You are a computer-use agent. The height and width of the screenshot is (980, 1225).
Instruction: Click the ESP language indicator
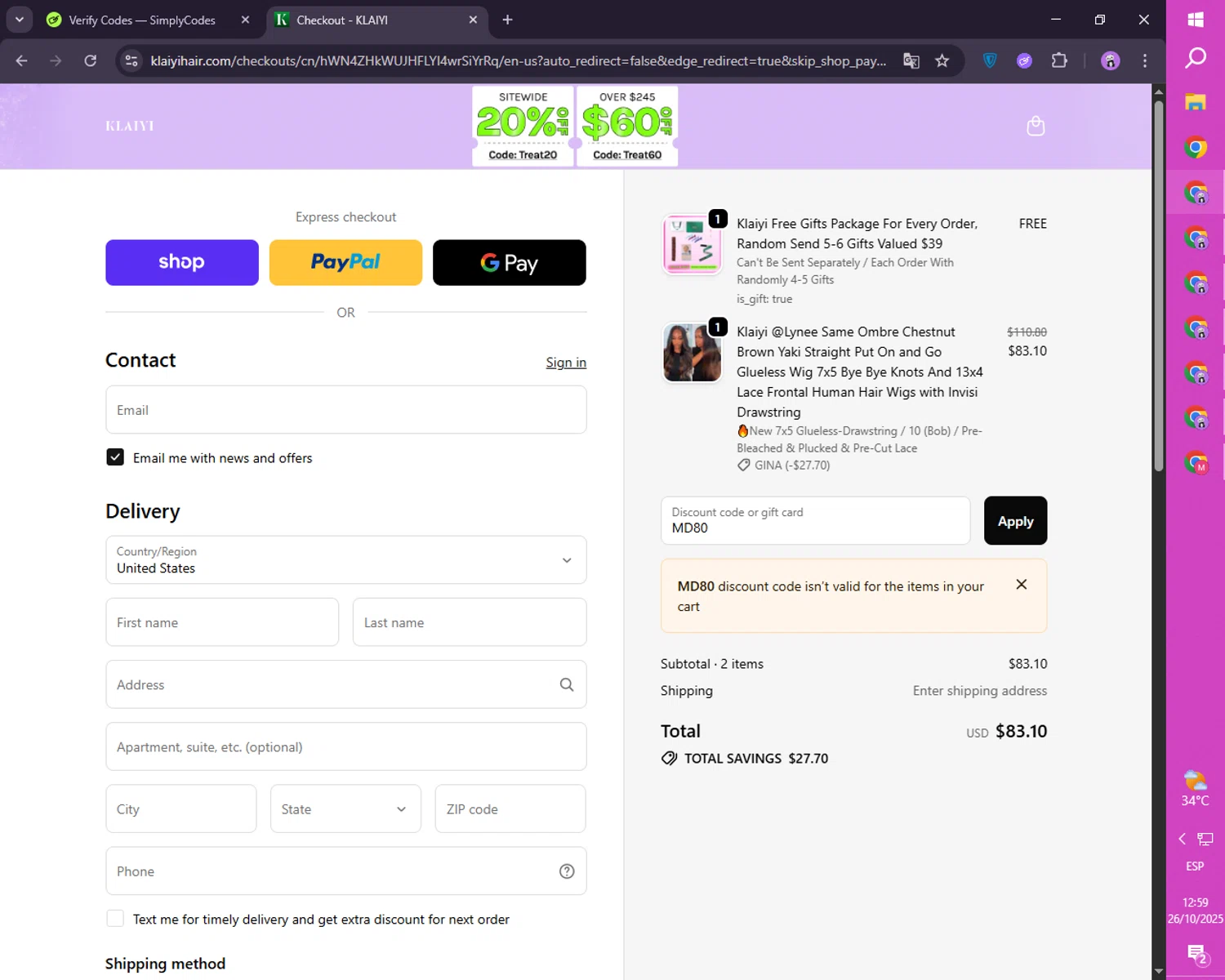(x=1195, y=866)
